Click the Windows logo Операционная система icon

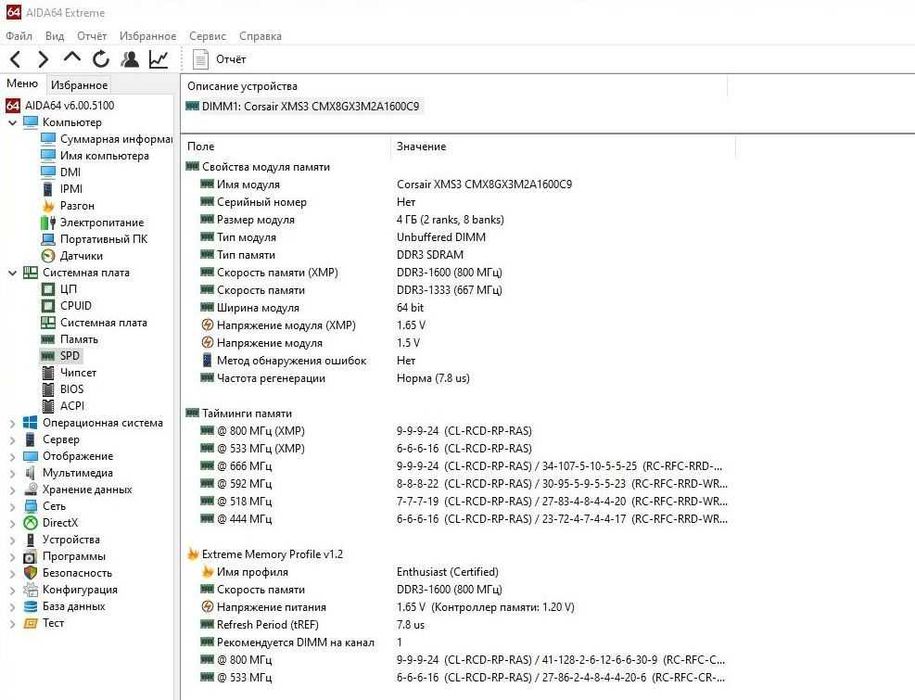pyautogui.click(x=30, y=423)
